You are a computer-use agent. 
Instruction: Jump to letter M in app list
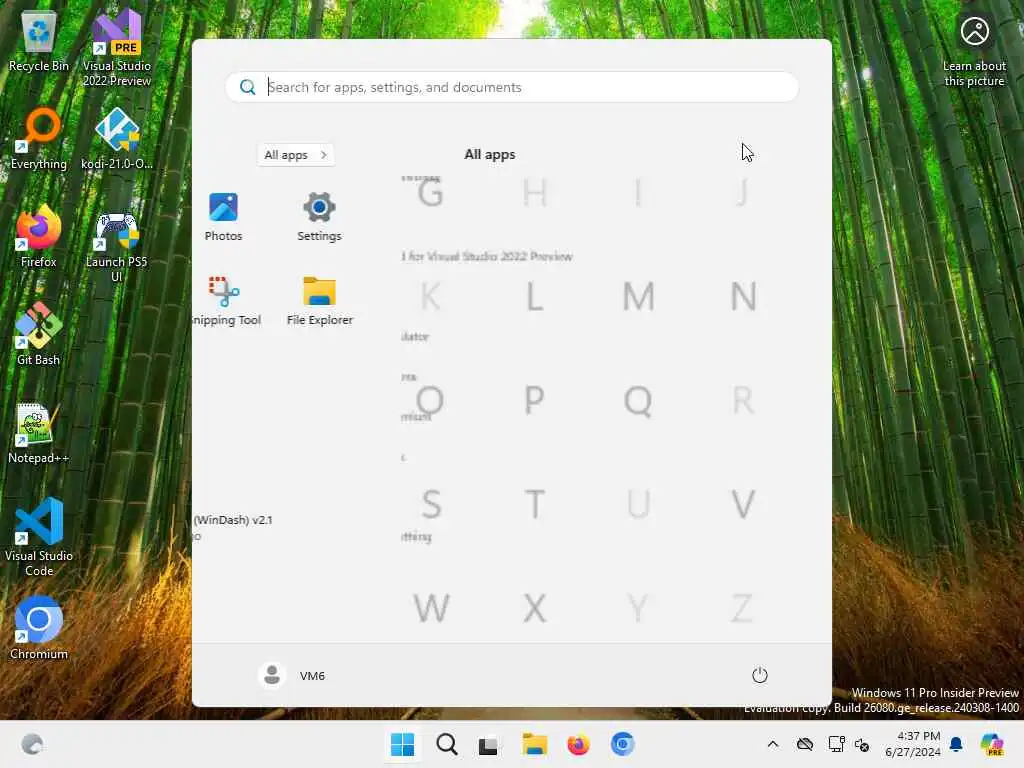pos(638,296)
